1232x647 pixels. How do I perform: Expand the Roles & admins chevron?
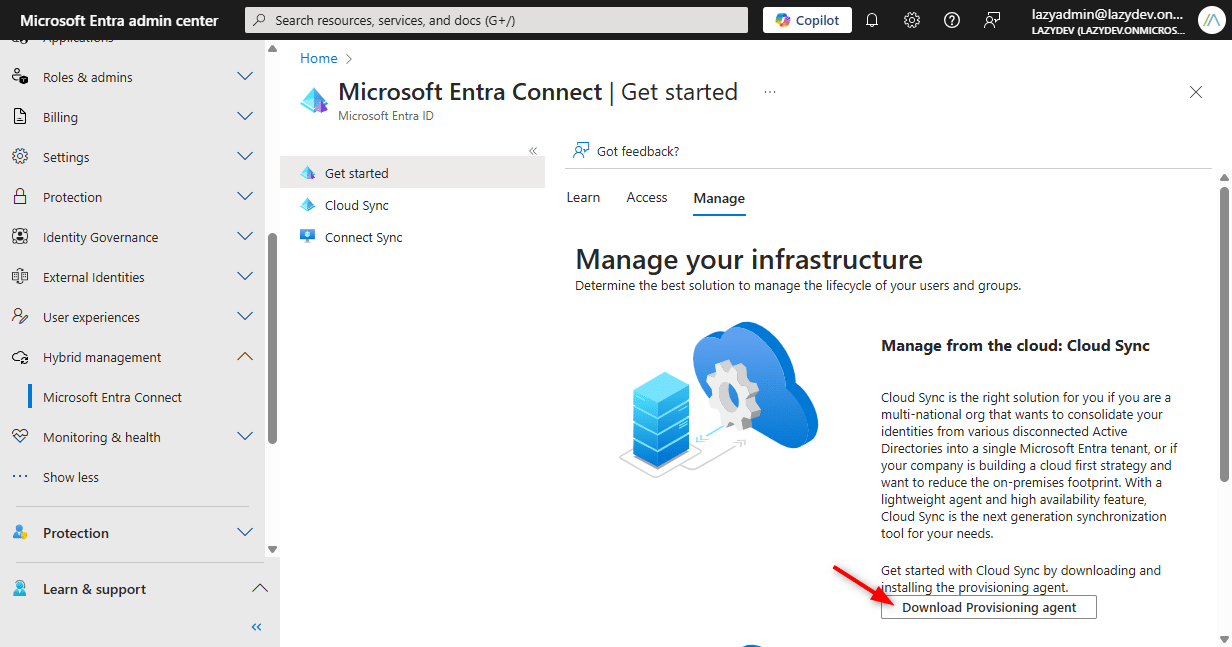click(245, 77)
